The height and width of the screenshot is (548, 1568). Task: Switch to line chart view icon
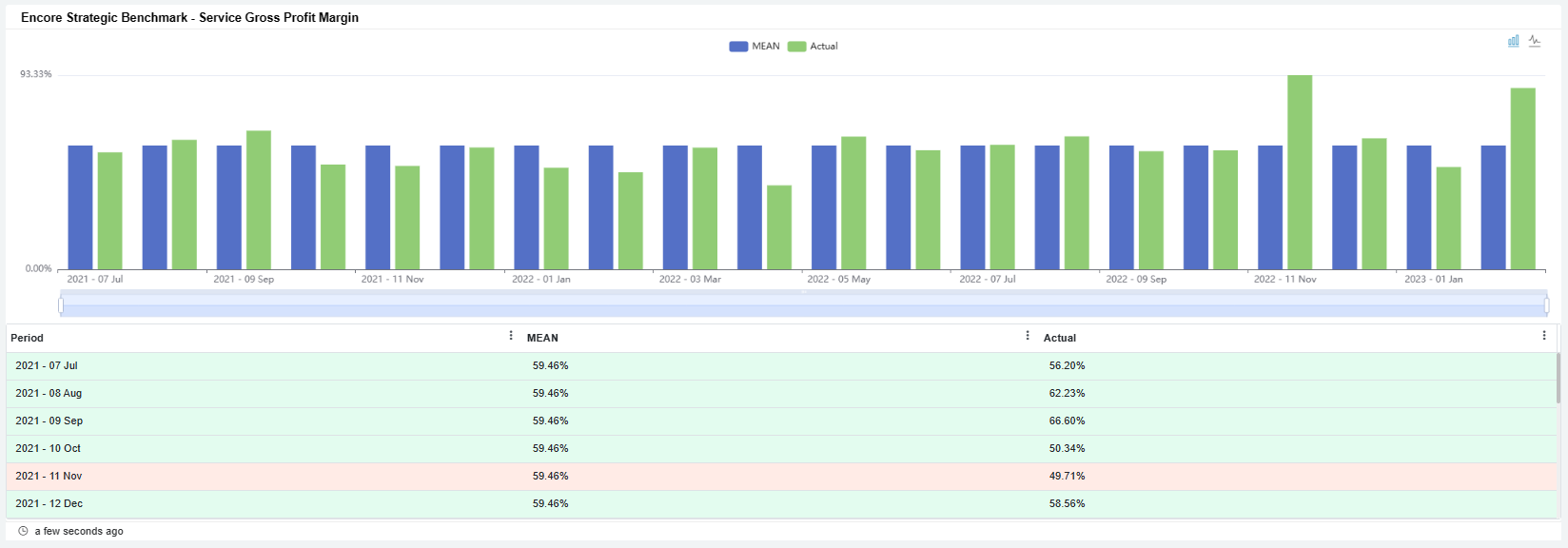pos(1535,41)
